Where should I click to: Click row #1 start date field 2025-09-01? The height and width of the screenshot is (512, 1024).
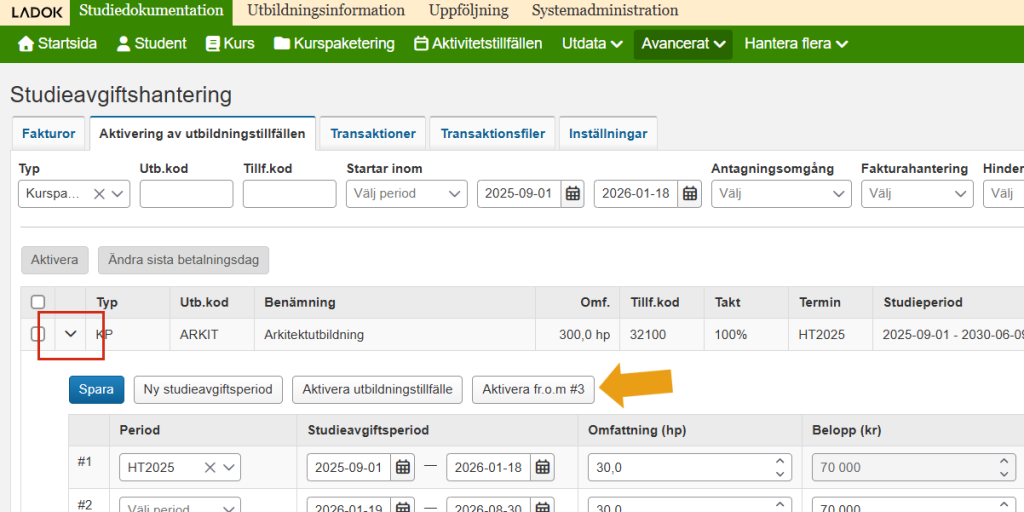point(349,468)
